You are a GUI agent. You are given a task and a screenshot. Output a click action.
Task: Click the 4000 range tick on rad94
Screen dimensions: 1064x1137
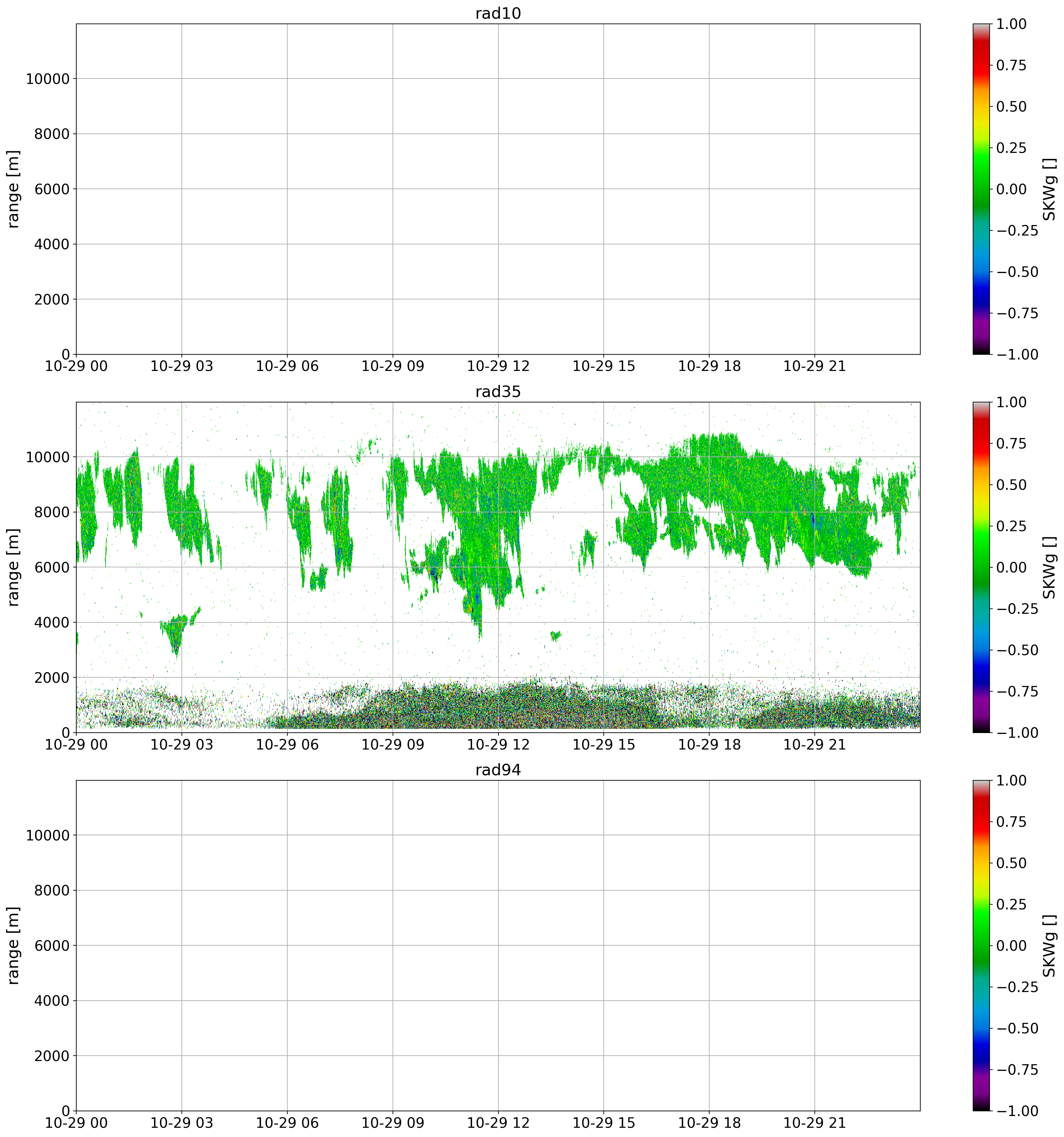tap(51, 1000)
